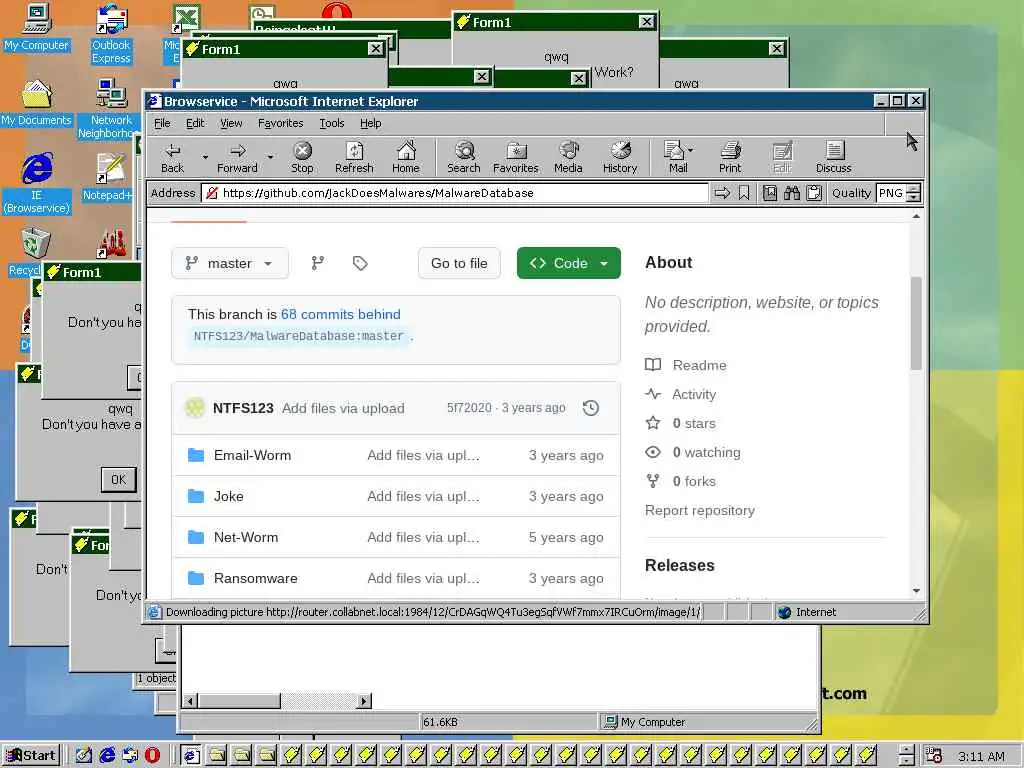Click the clipboard icon in address toolbar
1024x768 pixels.
click(x=814, y=193)
